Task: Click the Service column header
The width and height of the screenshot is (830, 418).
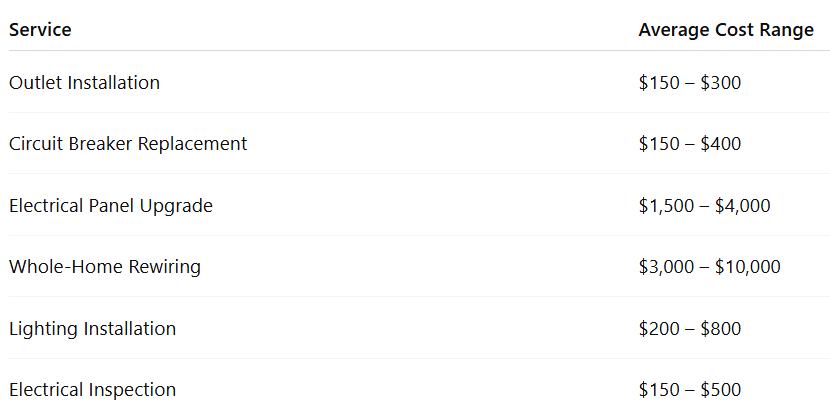Action: 40,30
